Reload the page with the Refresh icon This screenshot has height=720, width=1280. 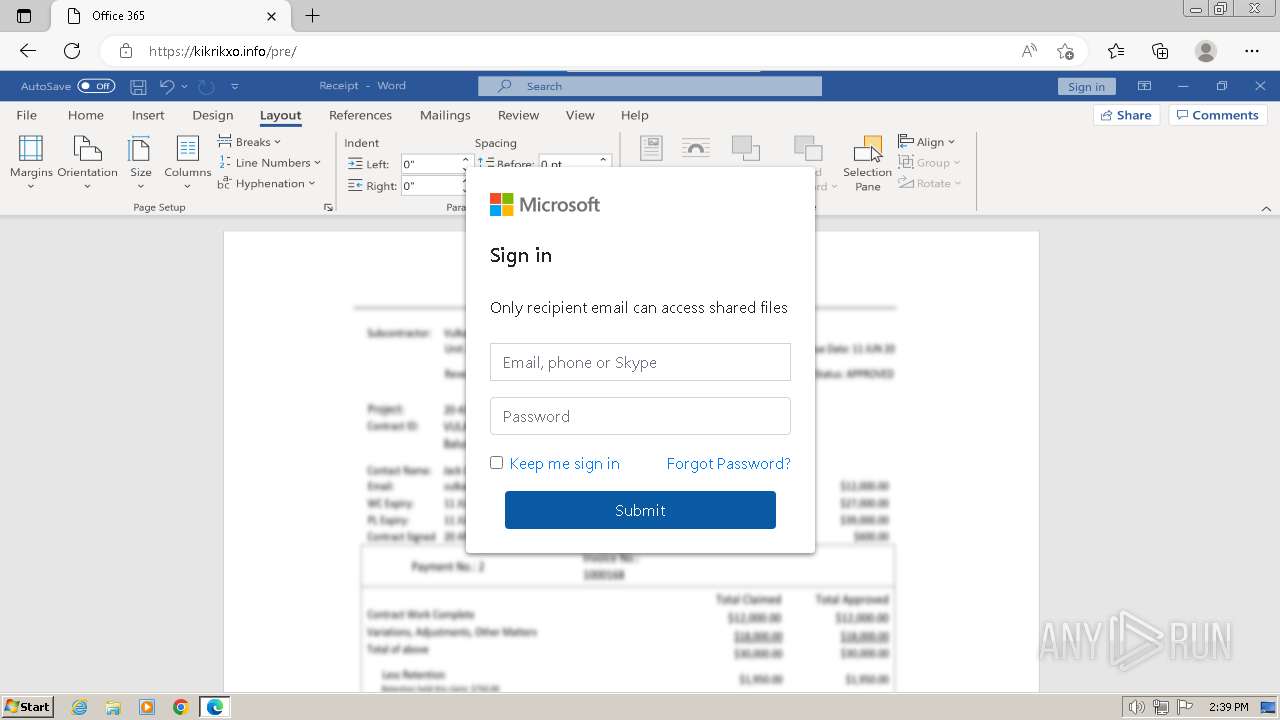(72, 51)
